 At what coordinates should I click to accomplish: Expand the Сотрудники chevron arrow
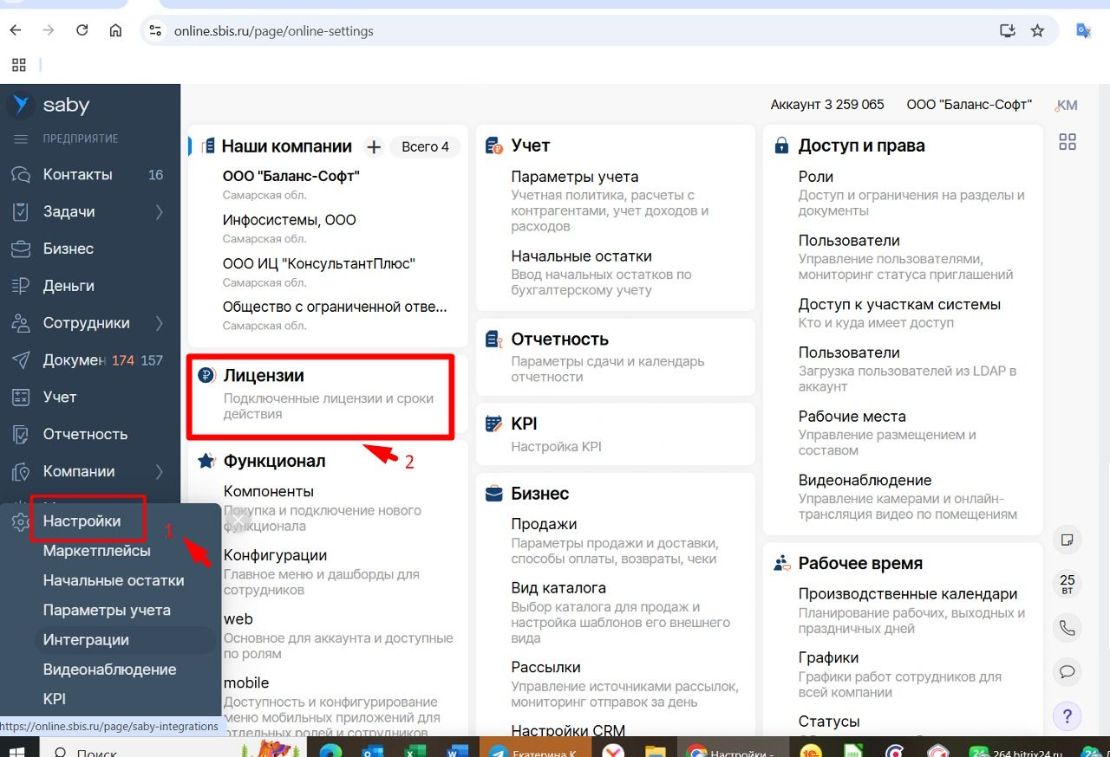pyautogui.click(x=159, y=323)
